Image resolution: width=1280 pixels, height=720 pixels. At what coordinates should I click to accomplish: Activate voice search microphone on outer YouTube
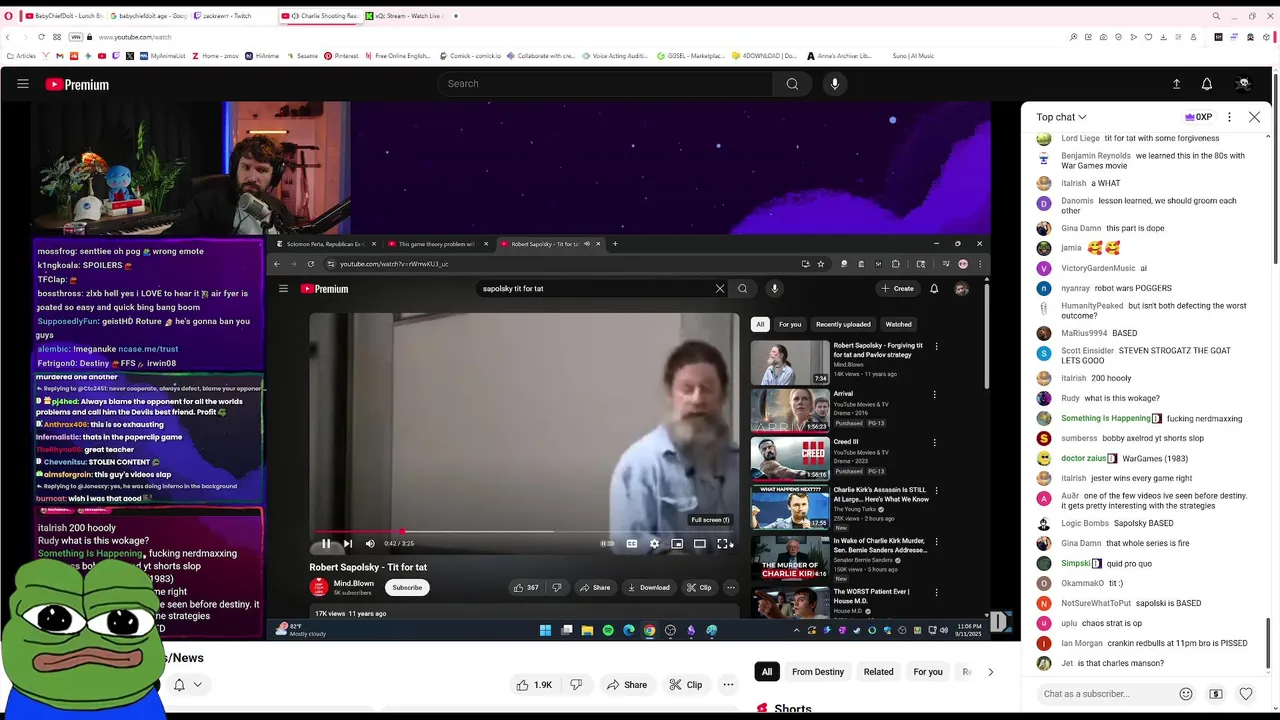point(835,84)
